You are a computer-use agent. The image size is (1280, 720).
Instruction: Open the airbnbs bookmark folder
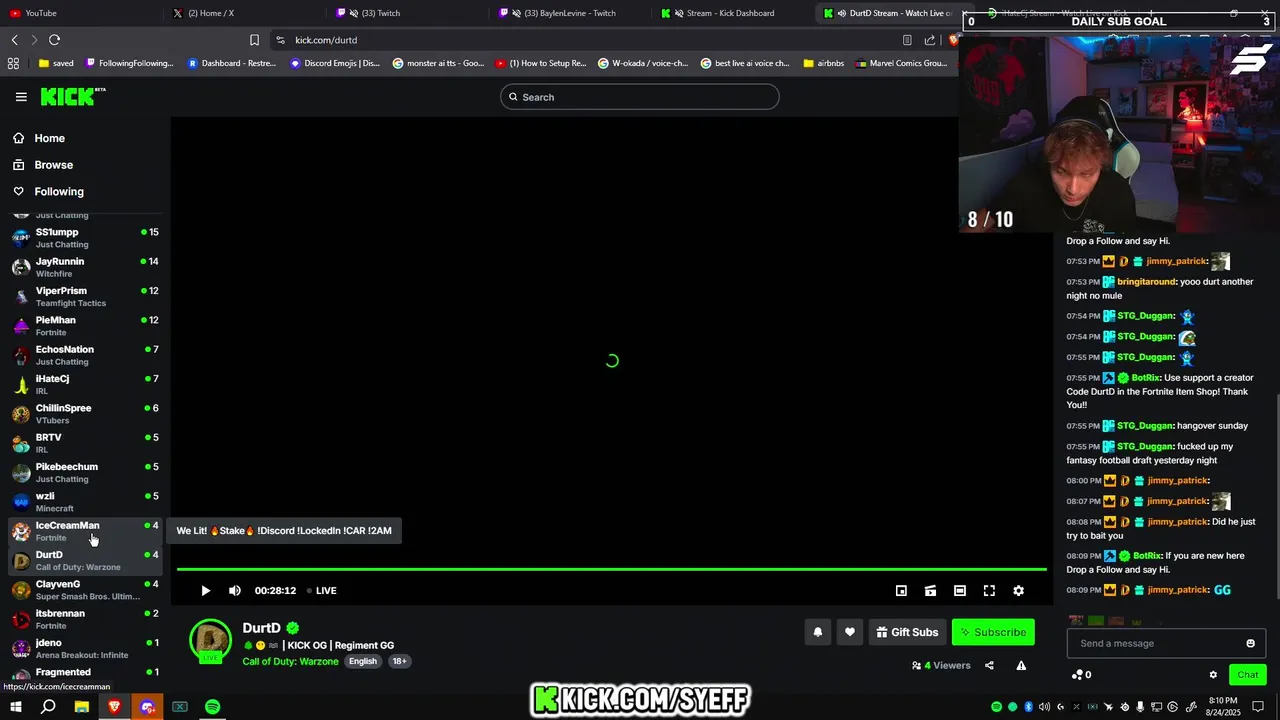click(822, 63)
